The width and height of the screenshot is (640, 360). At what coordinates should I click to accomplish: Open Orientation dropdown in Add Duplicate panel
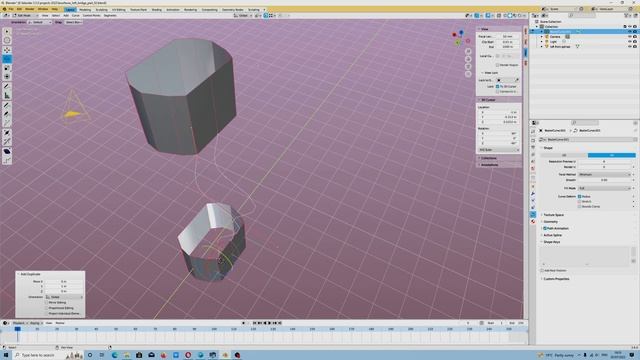64,297
